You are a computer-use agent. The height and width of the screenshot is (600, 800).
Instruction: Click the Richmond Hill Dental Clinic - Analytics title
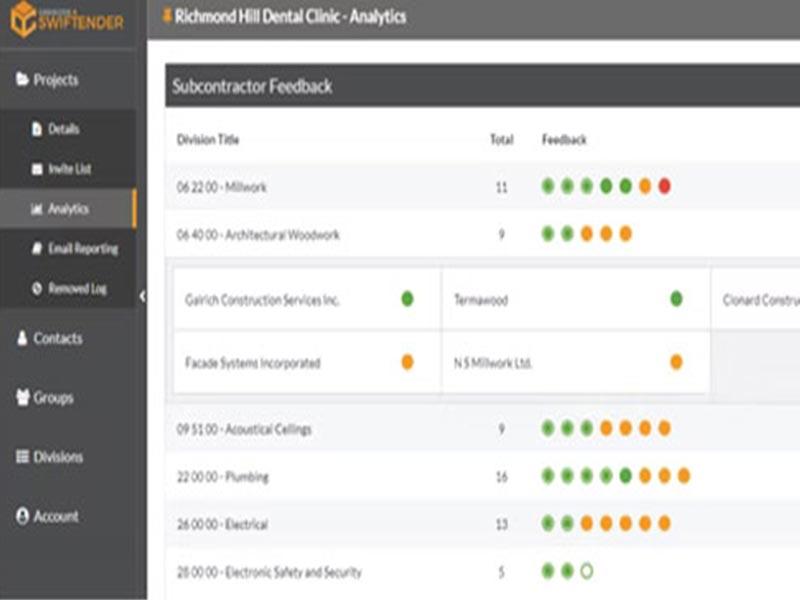click(x=290, y=16)
